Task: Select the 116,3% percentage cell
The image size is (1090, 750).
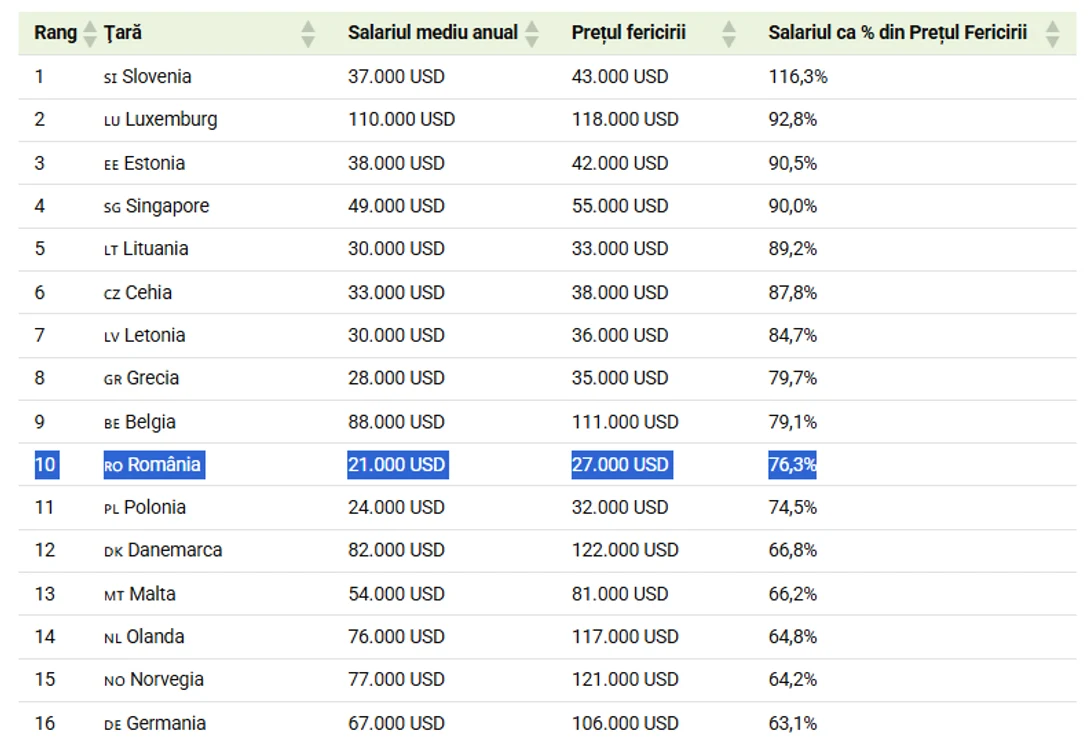Action: (797, 76)
